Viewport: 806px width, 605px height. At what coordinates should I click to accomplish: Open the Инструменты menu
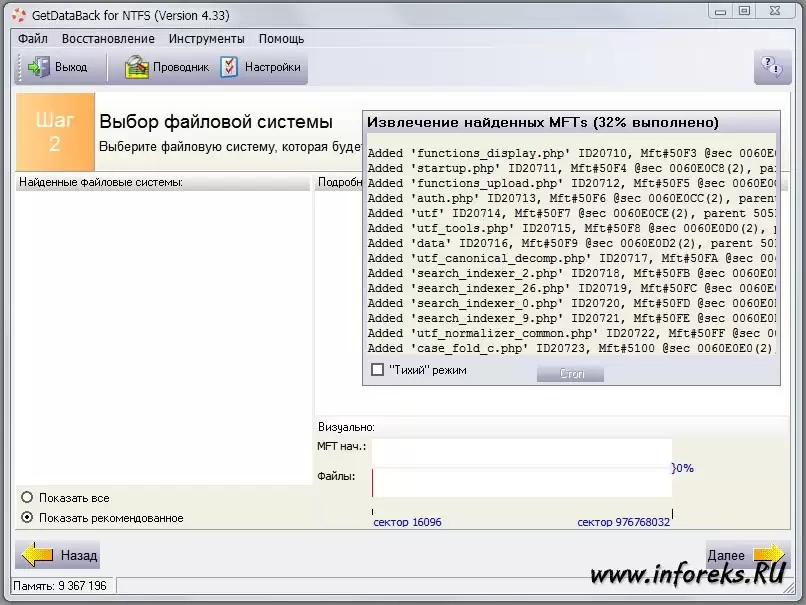[x=206, y=39]
